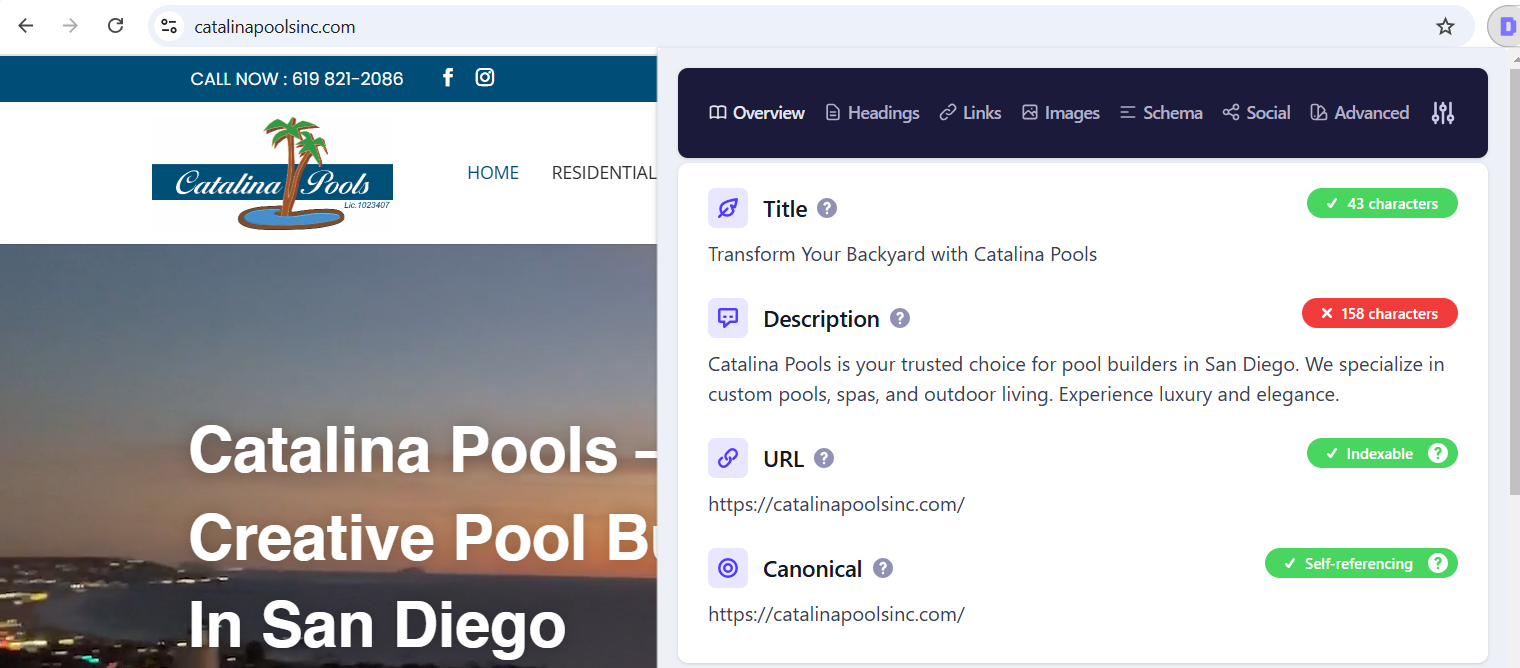Open help question mark next to URL
1520x668 pixels.
tap(824, 459)
